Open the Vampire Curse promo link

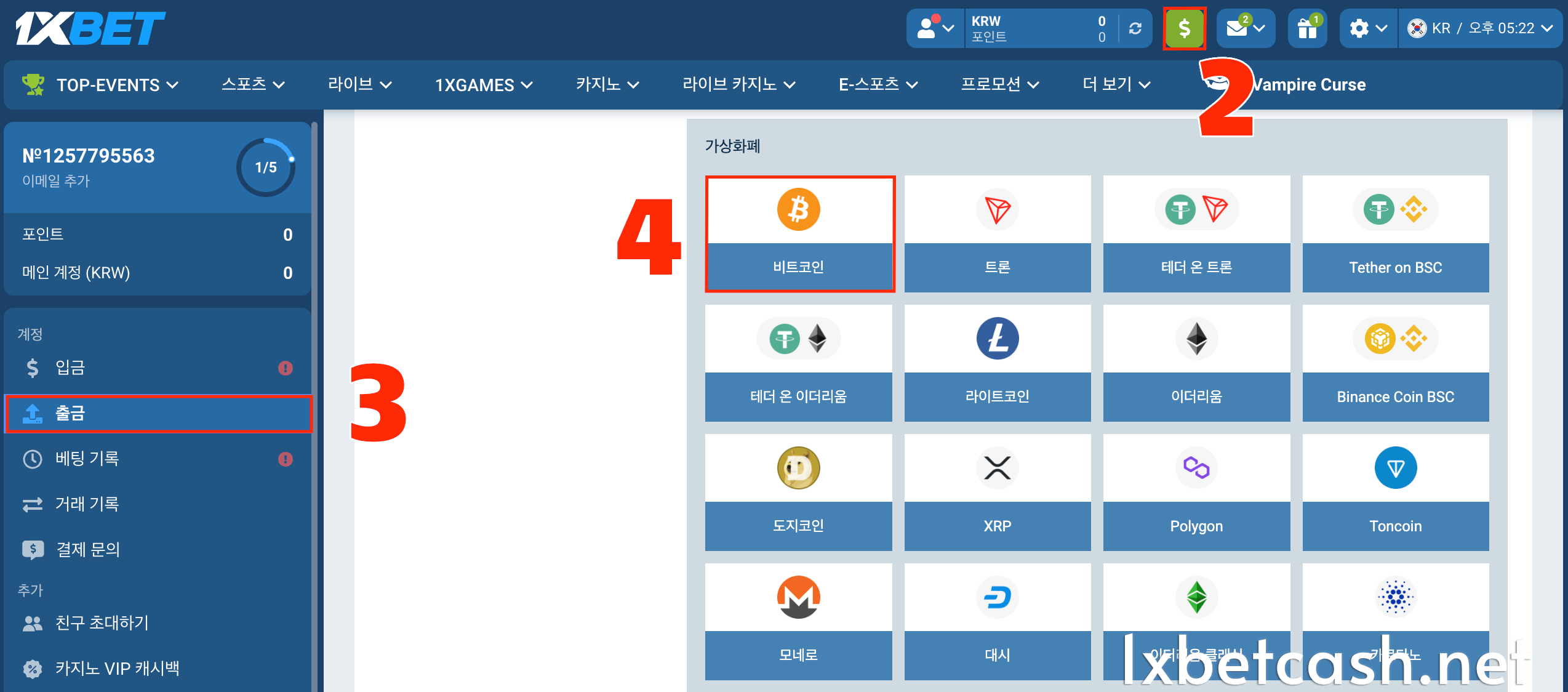point(1308,84)
